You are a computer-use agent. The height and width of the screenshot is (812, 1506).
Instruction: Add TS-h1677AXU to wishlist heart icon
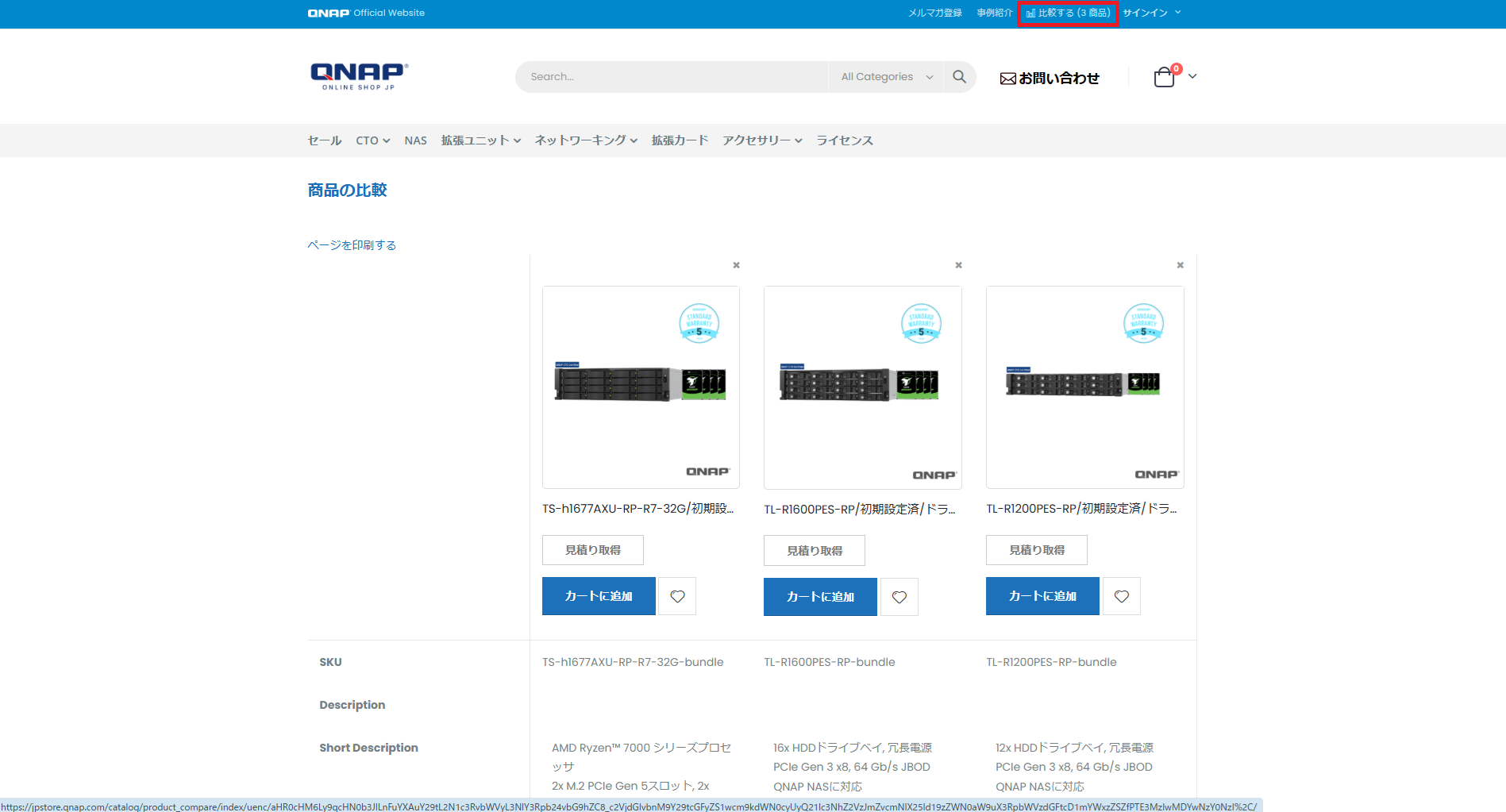pos(677,596)
